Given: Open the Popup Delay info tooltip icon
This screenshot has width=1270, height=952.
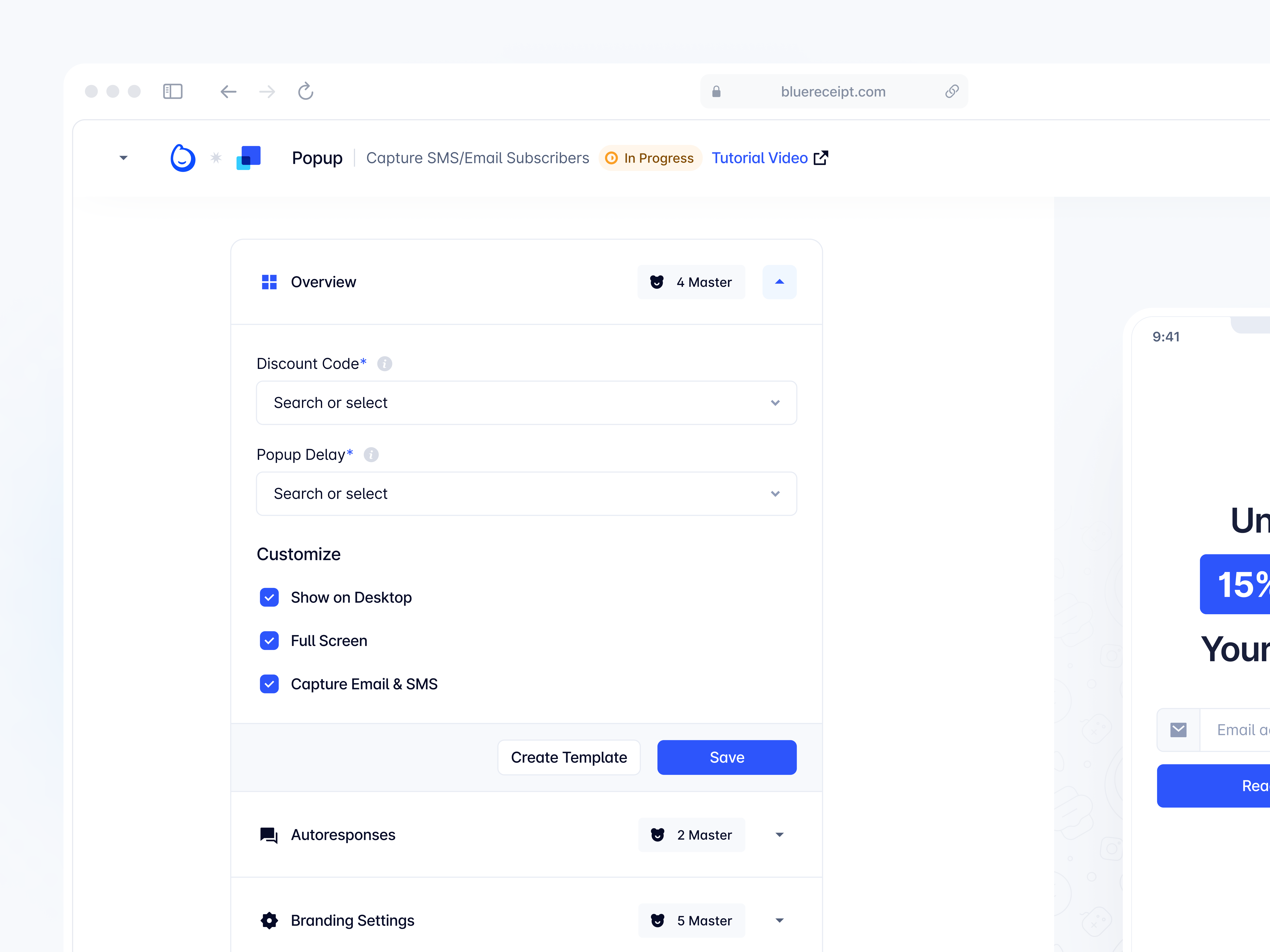Looking at the screenshot, I should [x=371, y=455].
